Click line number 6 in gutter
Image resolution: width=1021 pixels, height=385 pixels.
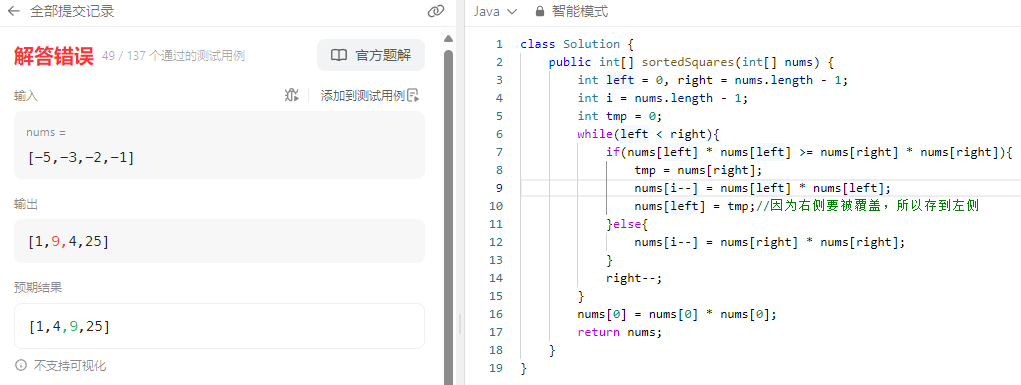pyautogui.click(x=499, y=134)
